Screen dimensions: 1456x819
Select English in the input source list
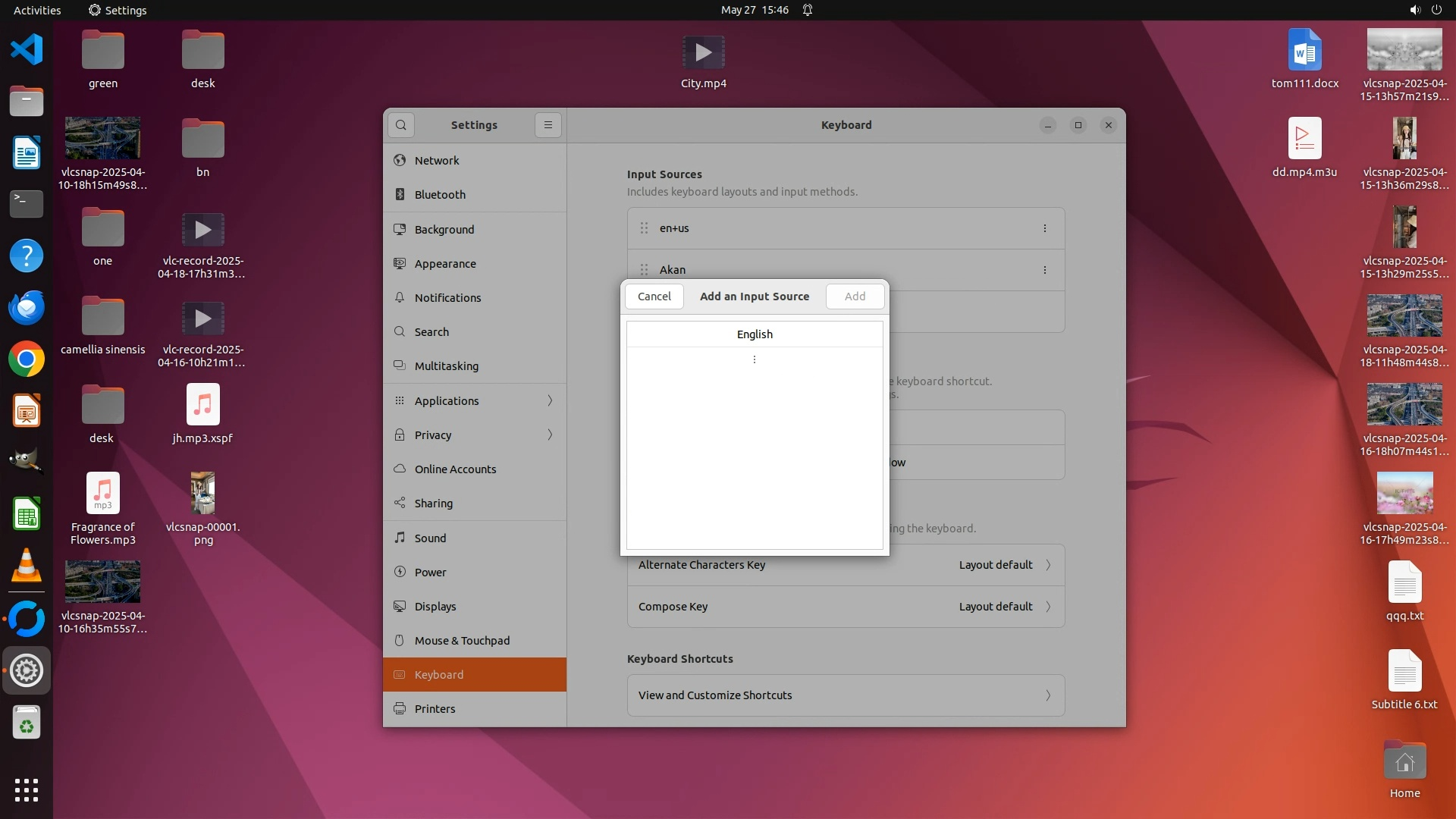point(755,334)
